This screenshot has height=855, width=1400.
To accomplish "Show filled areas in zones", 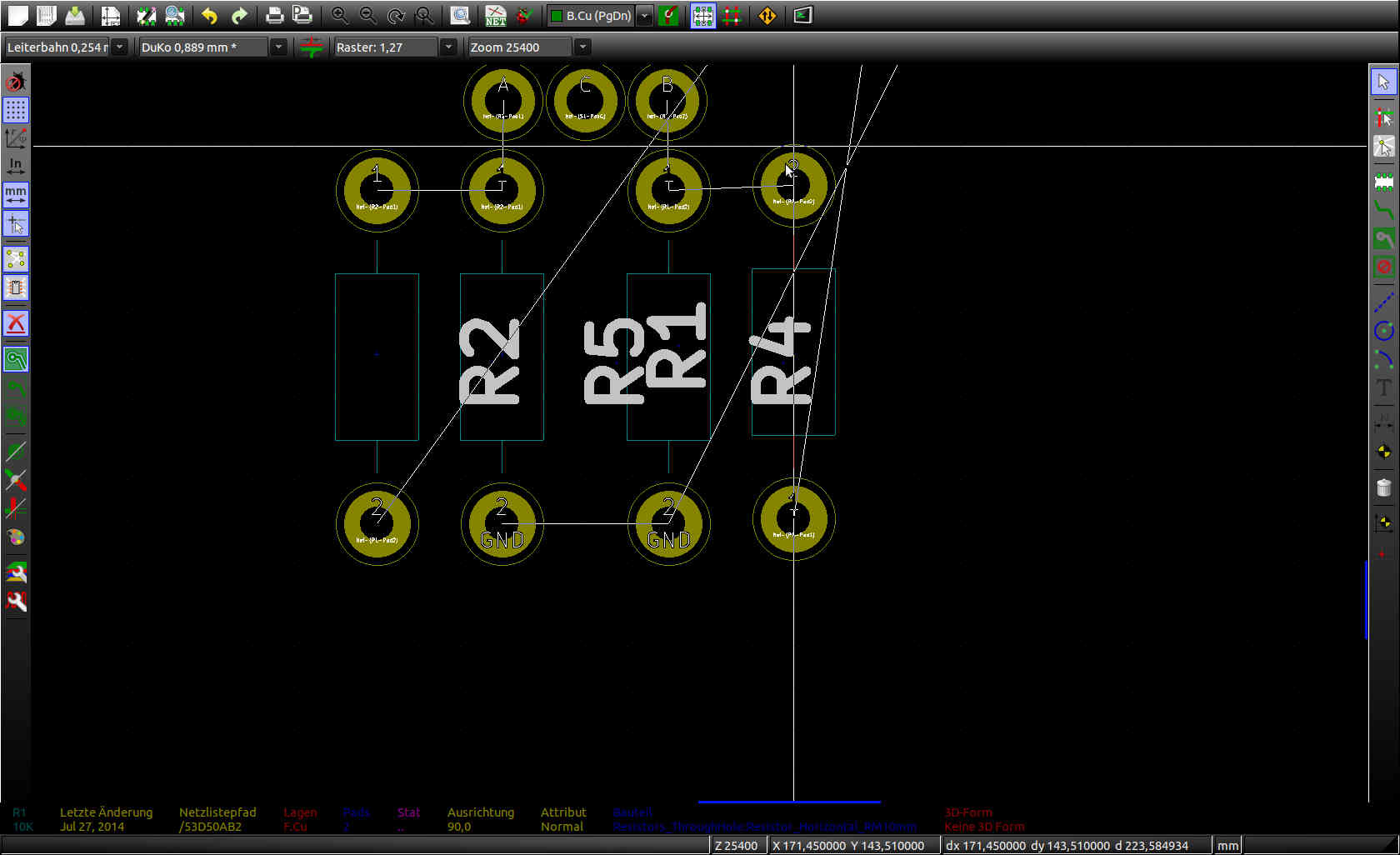I will click(x=16, y=359).
